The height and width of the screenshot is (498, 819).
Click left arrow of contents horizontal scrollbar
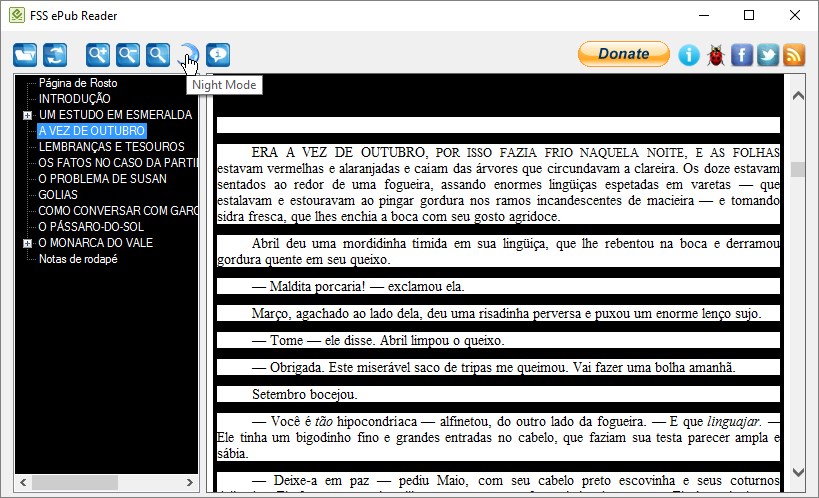[x=23, y=483]
